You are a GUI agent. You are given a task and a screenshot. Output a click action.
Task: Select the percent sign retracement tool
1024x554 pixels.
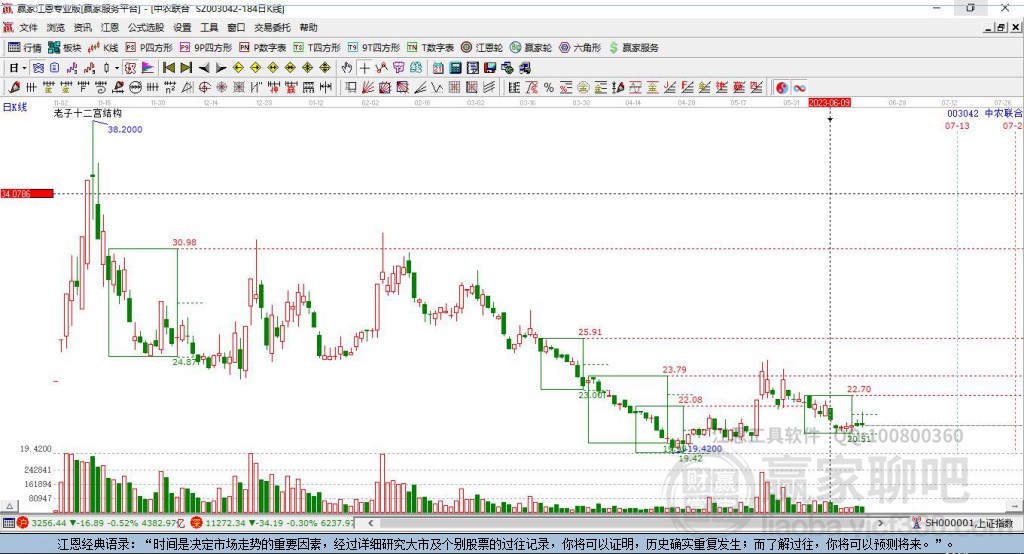pyautogui.click(x=549, y=88)
